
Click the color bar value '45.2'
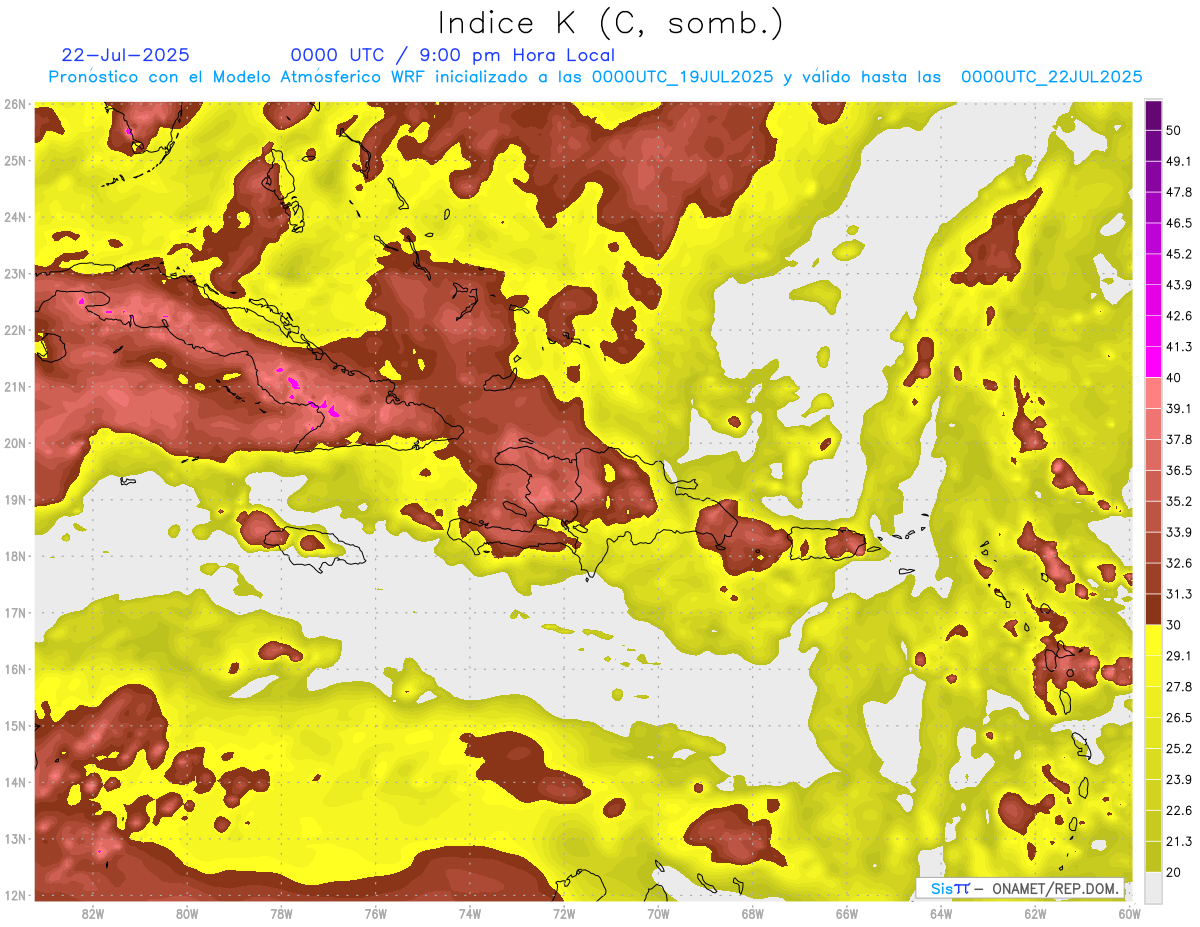[1179, 255]
